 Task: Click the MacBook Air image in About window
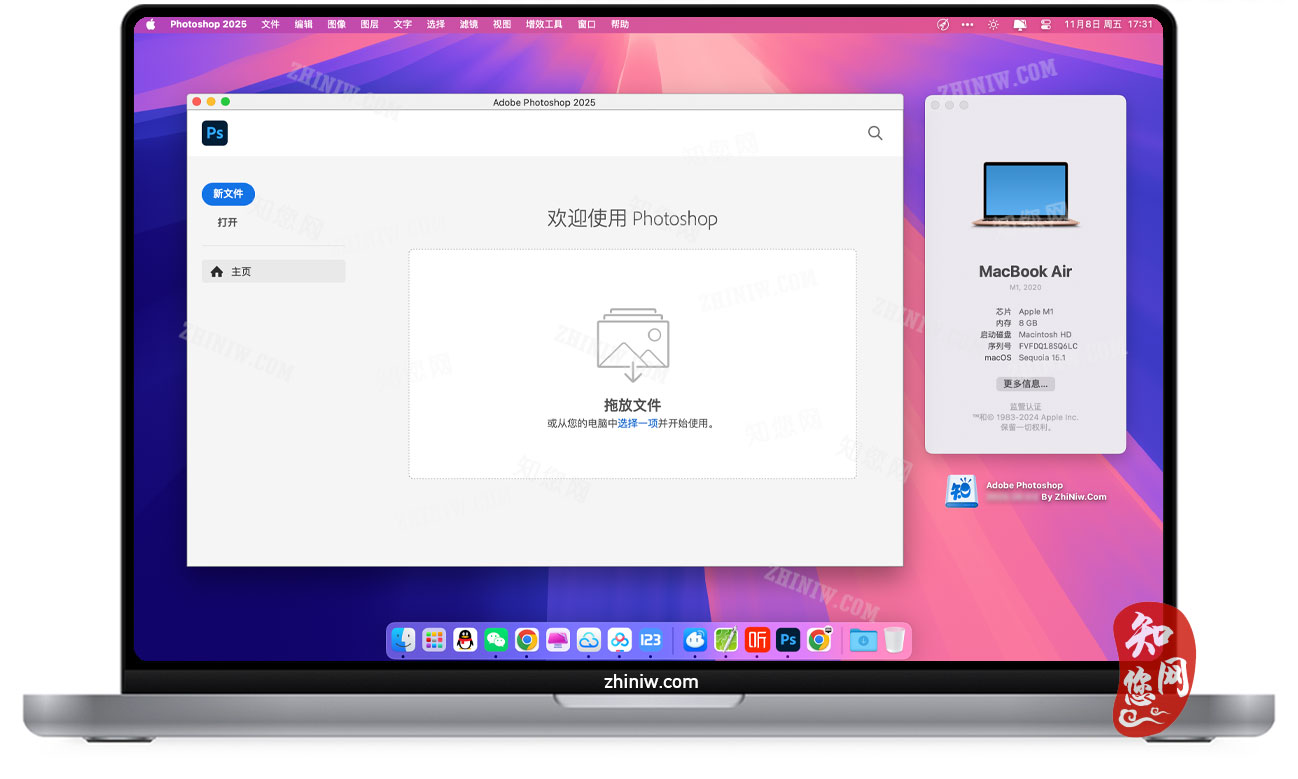(1025, 195)
